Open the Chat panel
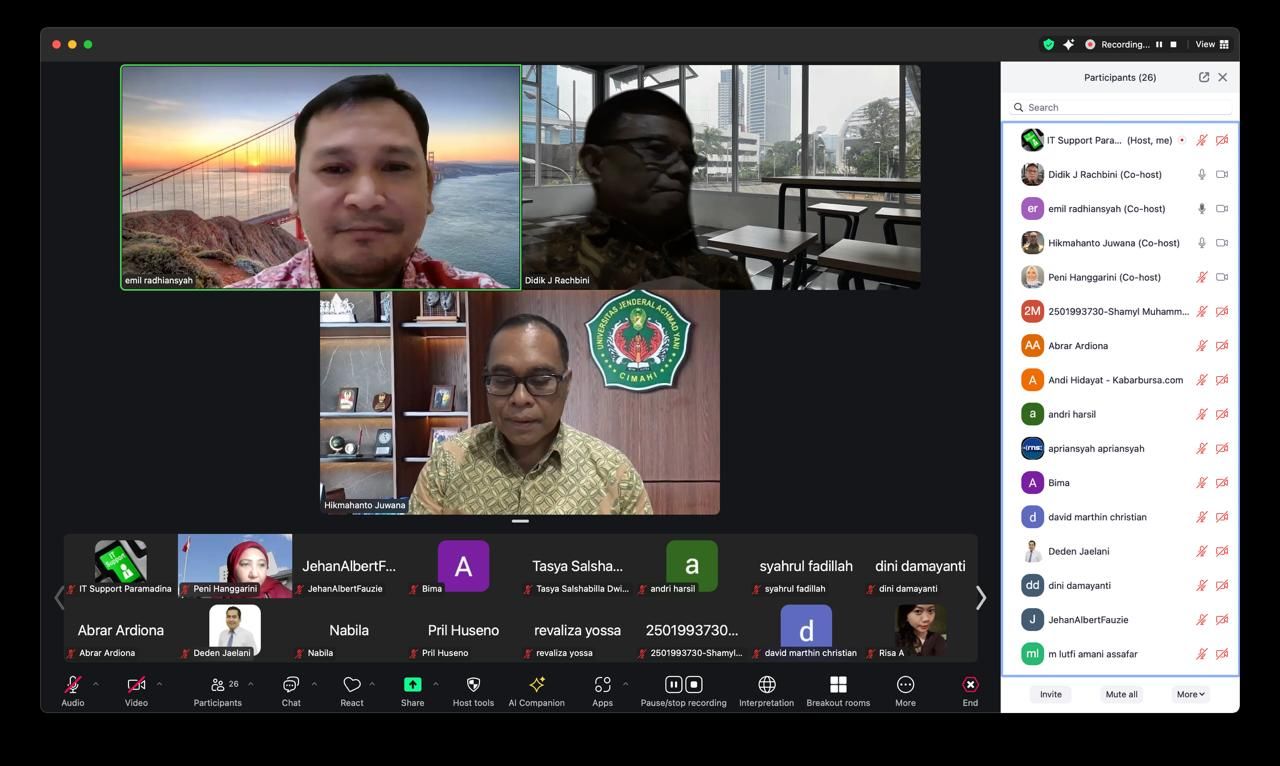Image resolution: width=1280 pixels, height=766 pixels. [x=290, y=690]
